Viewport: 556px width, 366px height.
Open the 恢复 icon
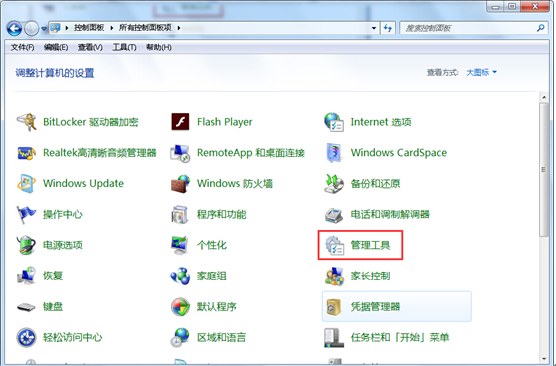[x=27, y=276]
